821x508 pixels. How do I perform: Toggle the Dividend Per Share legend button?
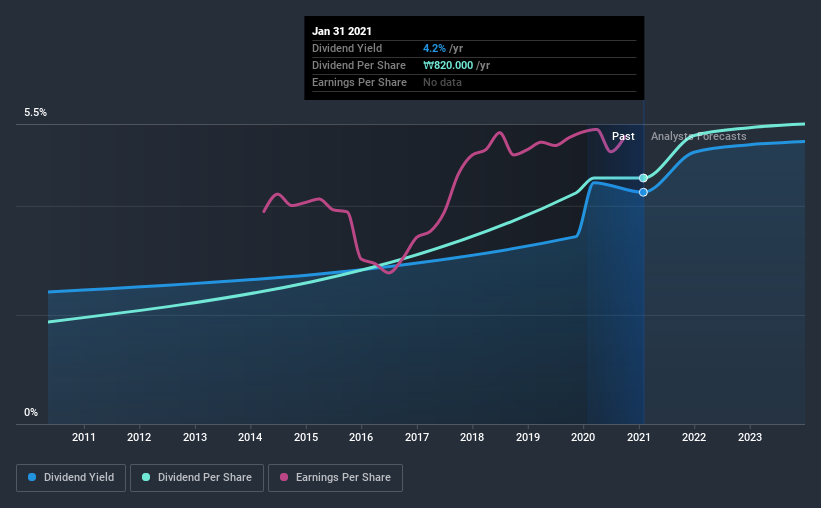[197, 478]
